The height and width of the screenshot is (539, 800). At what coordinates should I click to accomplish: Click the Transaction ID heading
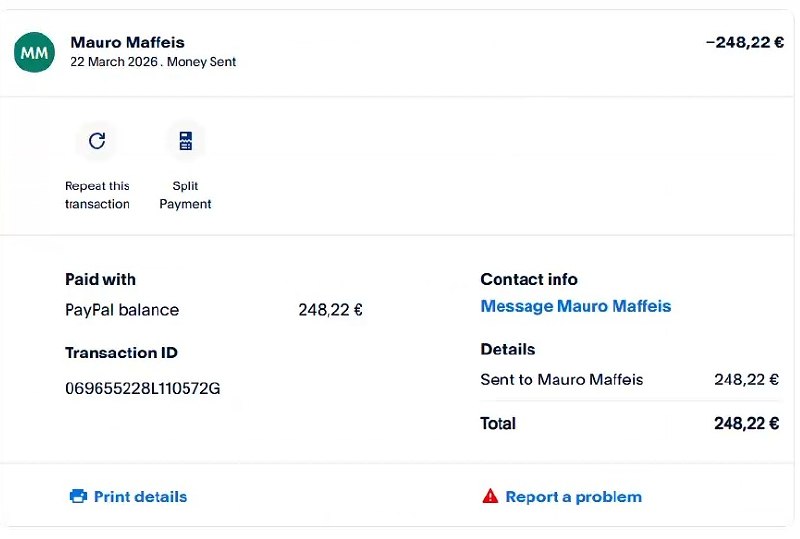[121, 353]
